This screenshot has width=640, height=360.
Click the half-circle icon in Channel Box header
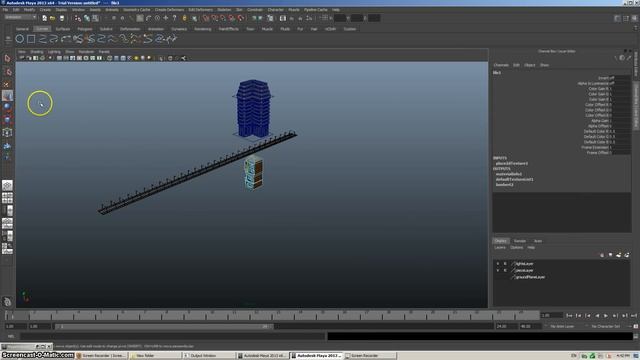[x=622, y=58]
